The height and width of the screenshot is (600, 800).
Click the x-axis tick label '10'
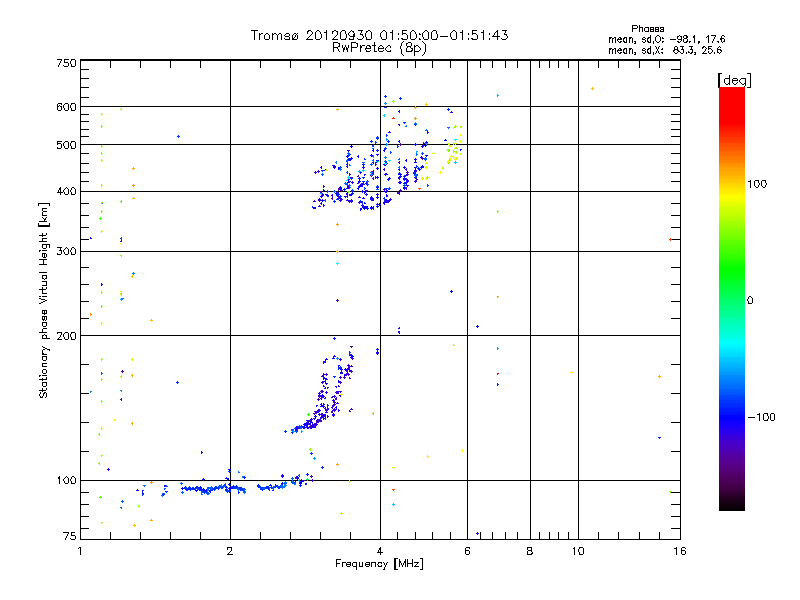point(578,551)
